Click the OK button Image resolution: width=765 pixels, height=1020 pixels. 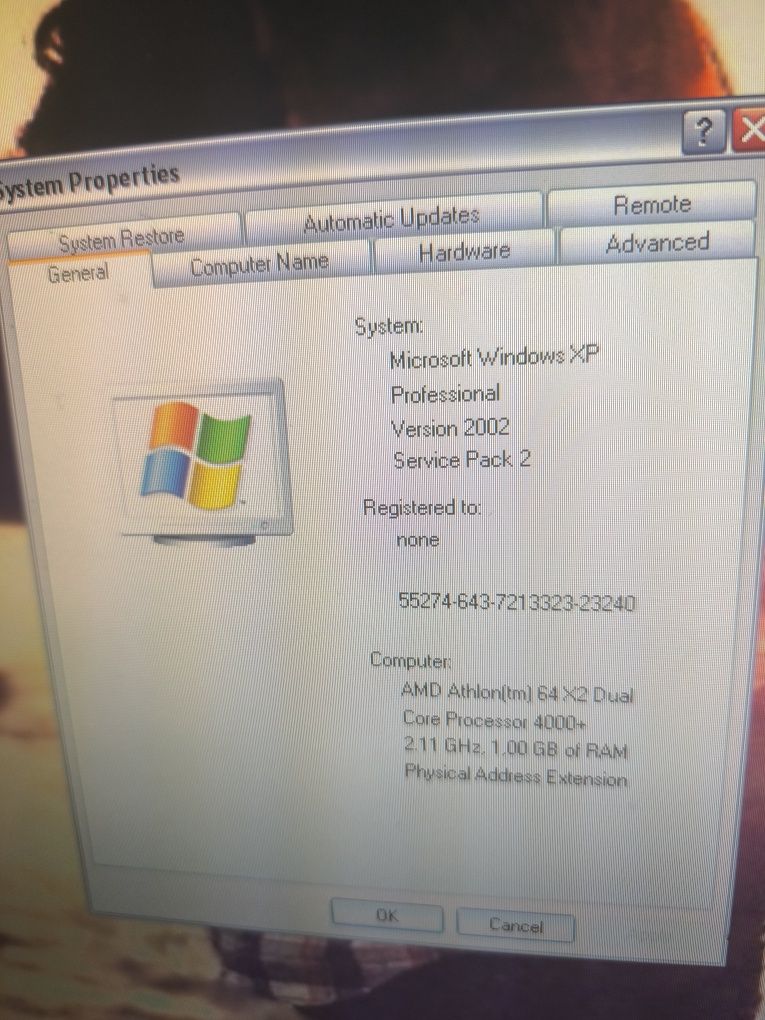tap(387, 915)
